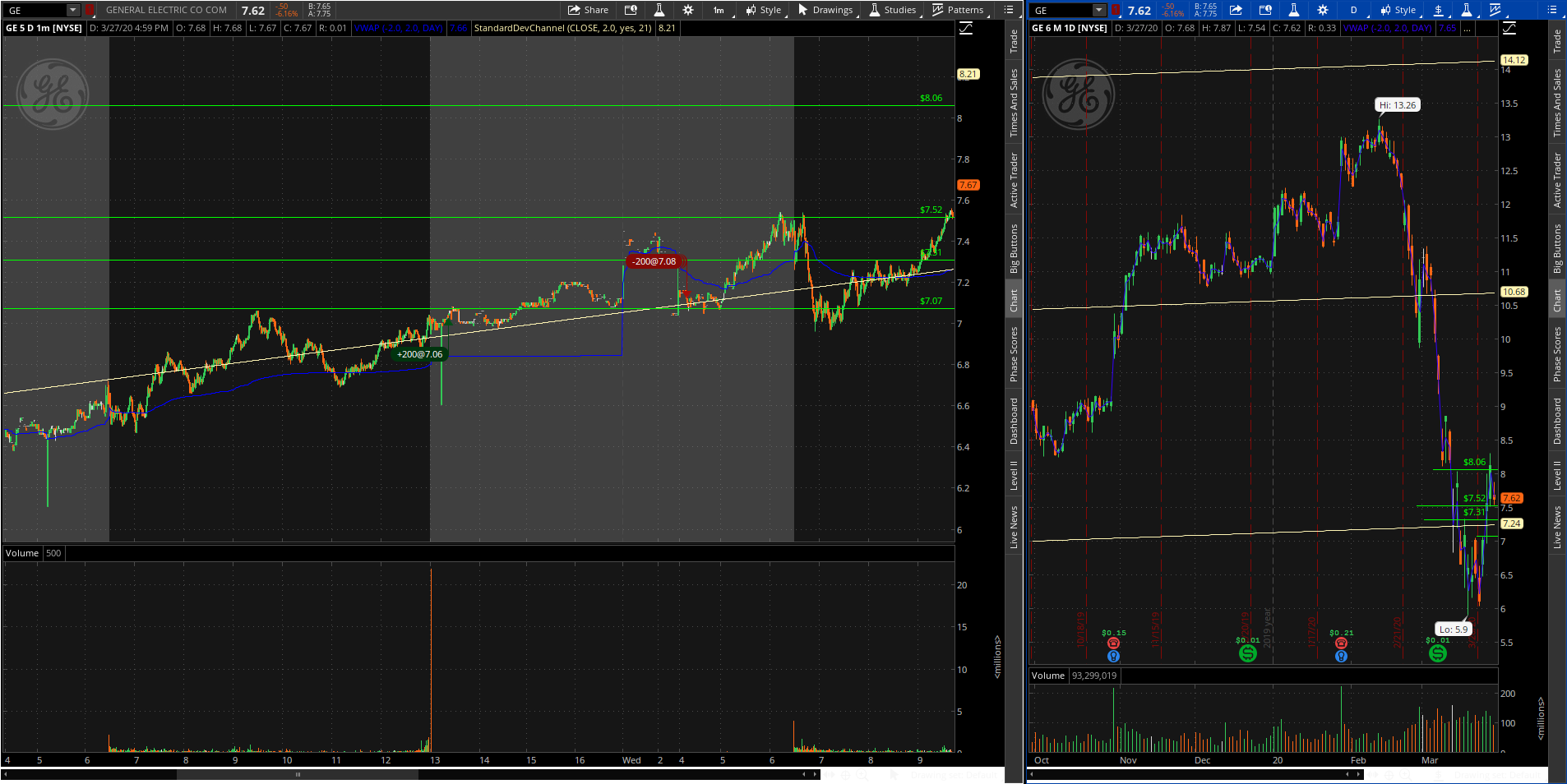Click the -200@7.08 order bubble
1567x784 pixels.
[x=654, y=261]
